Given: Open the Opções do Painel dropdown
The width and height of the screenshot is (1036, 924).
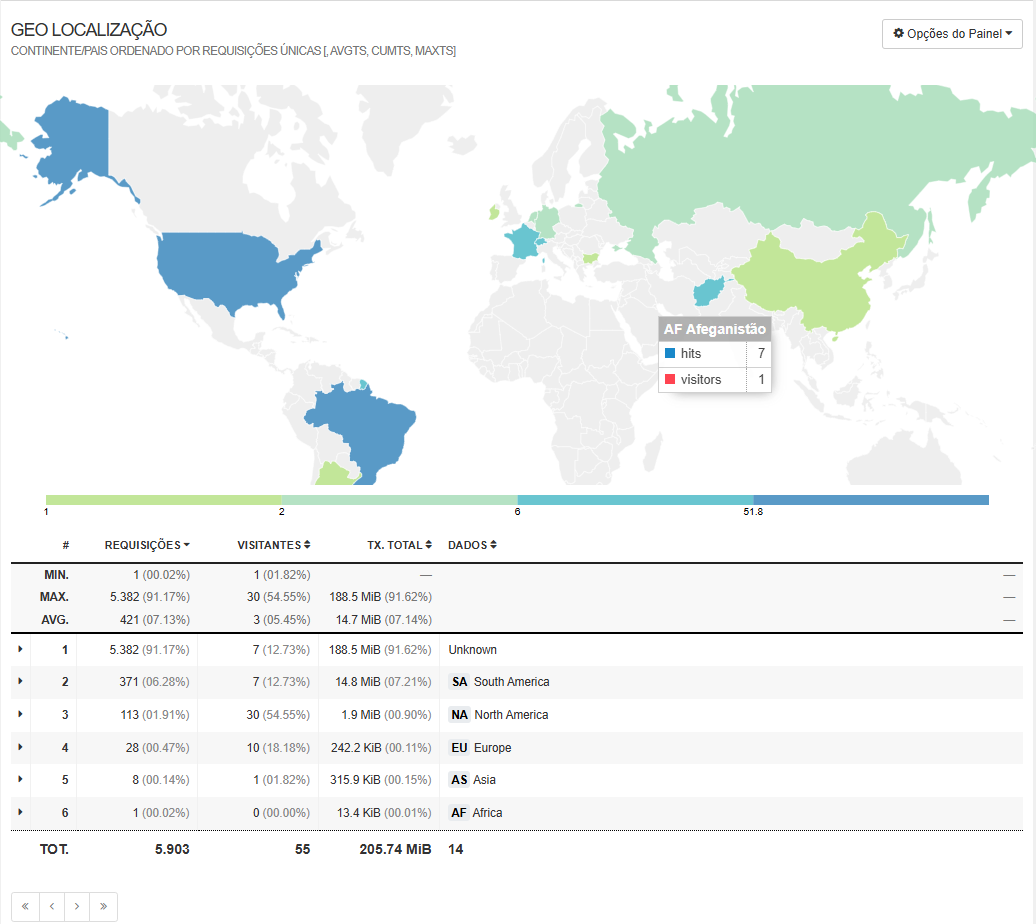Looking at the screenshot, I should coord(952,34).
